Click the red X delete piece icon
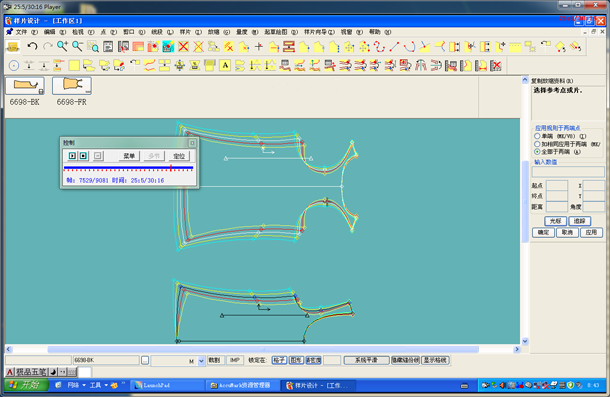610x397 pixels. pyautogui.click(x=183, y=47)
